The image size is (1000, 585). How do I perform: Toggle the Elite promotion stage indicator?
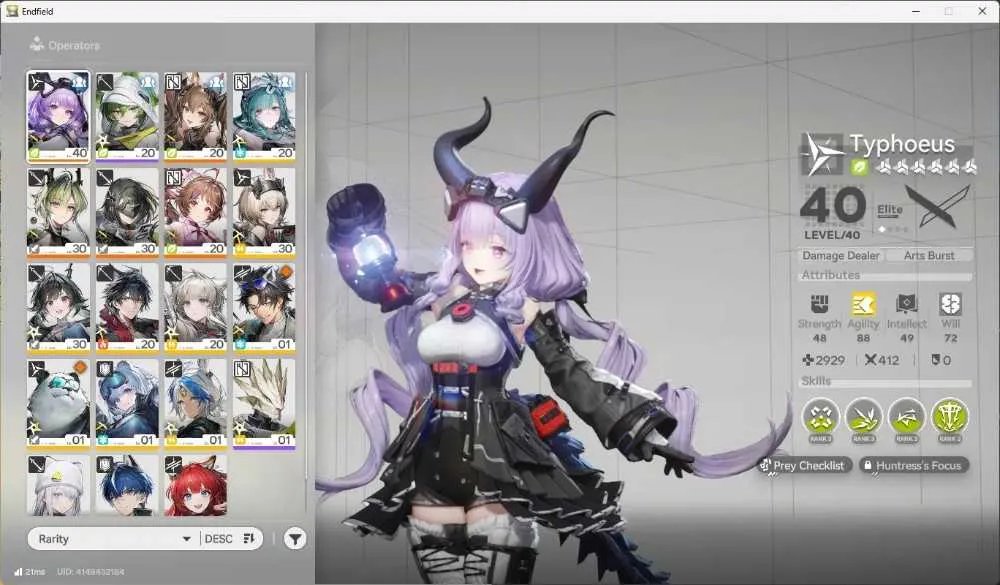890,217
